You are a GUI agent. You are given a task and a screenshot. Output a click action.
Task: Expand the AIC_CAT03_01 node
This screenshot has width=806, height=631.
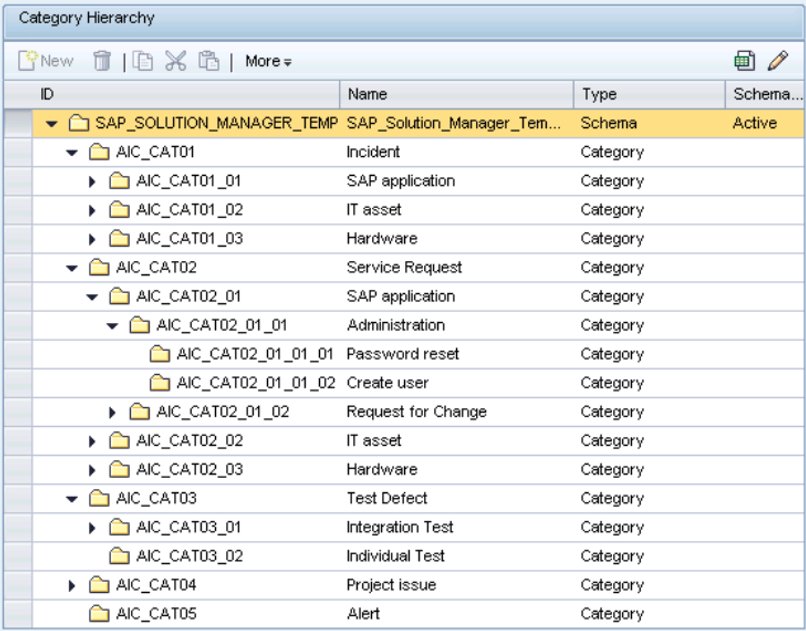coord(92,528)
